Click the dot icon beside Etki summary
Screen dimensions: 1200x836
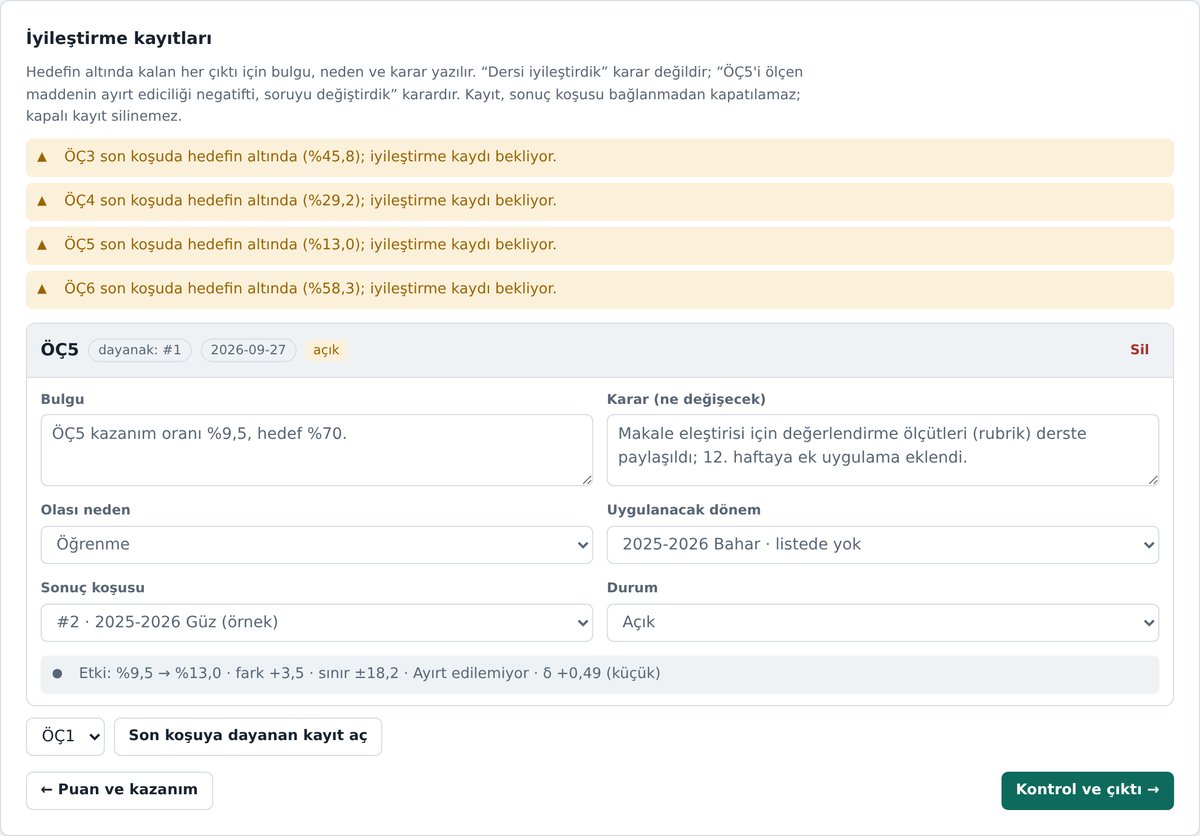point(57,674)
